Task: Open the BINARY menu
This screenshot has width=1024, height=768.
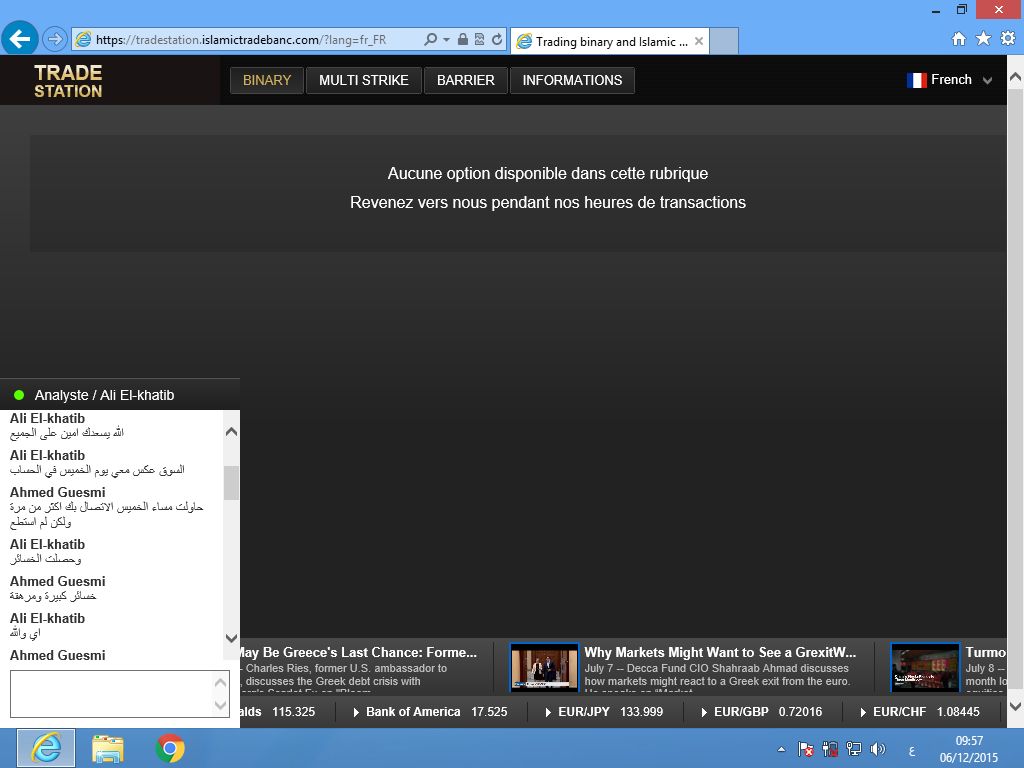Action: point(266,80)
